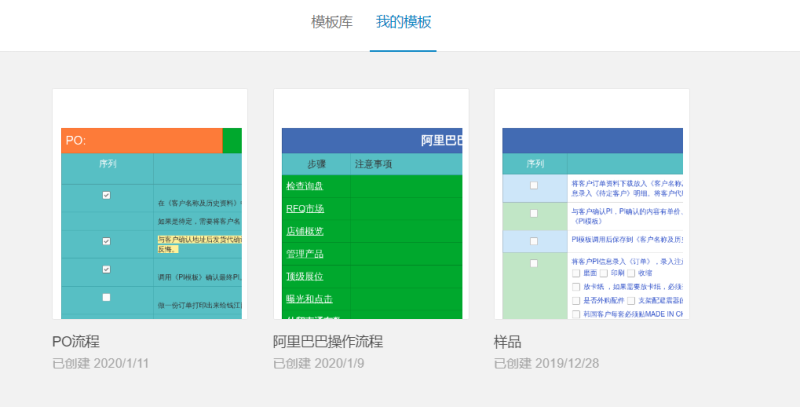Click the RFQ市场 link in preview

tap(305, 209)
